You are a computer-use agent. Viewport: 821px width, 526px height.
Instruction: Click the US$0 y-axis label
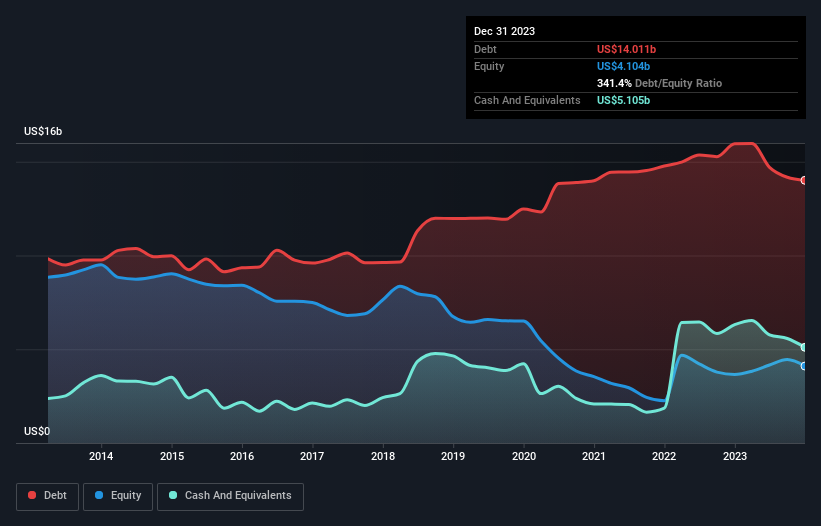pyautogui.click(x=37, y=431)
